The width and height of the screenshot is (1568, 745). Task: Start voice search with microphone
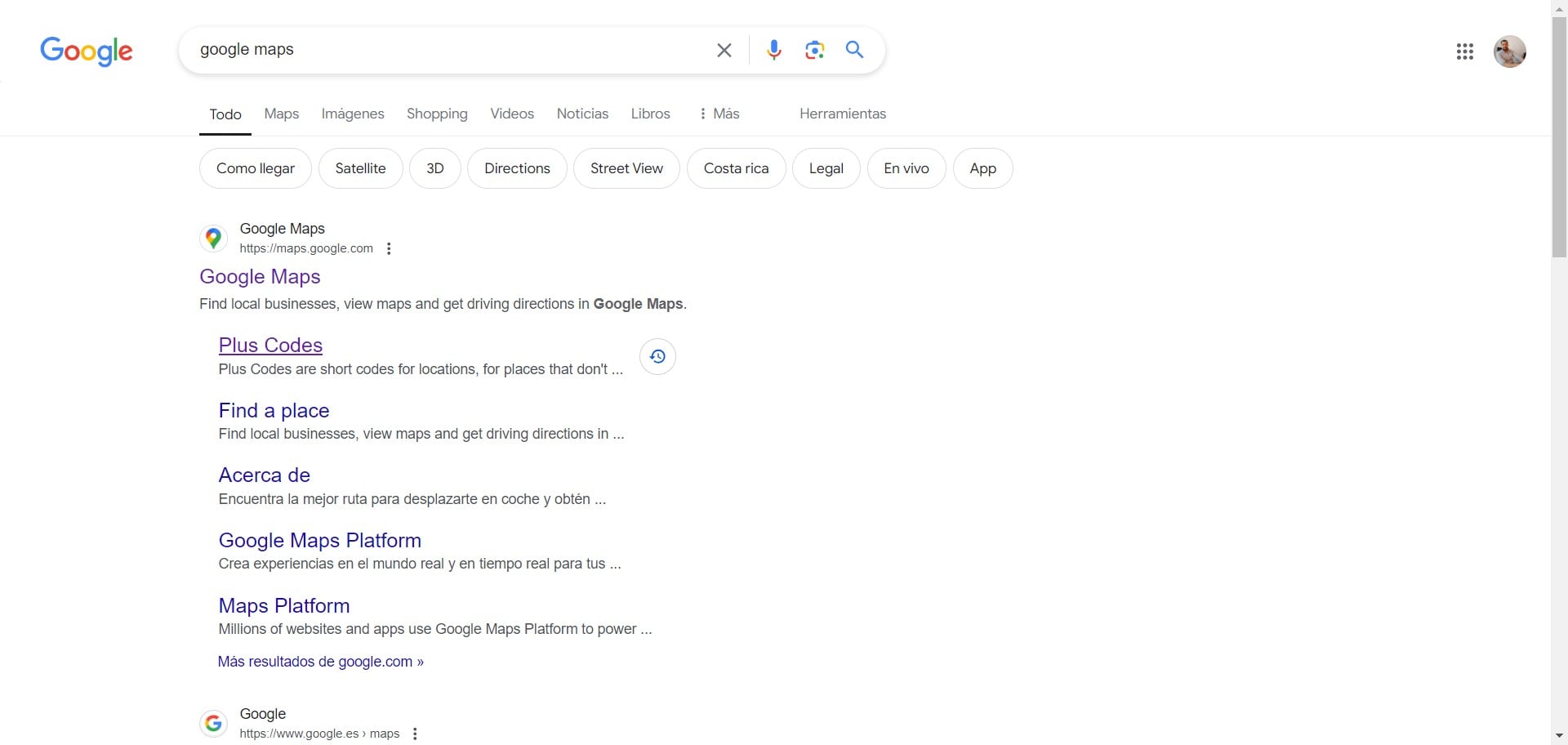773,51
